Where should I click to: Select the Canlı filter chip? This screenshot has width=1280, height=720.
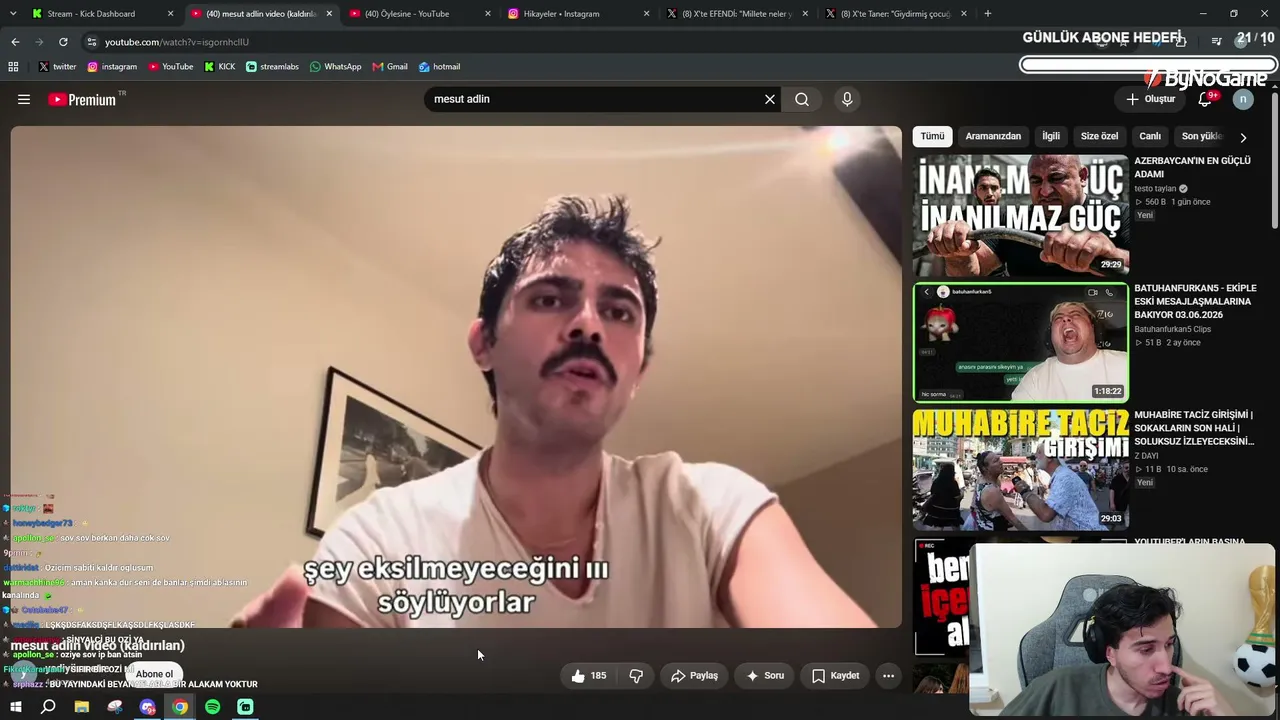[x=1150, y=136]
